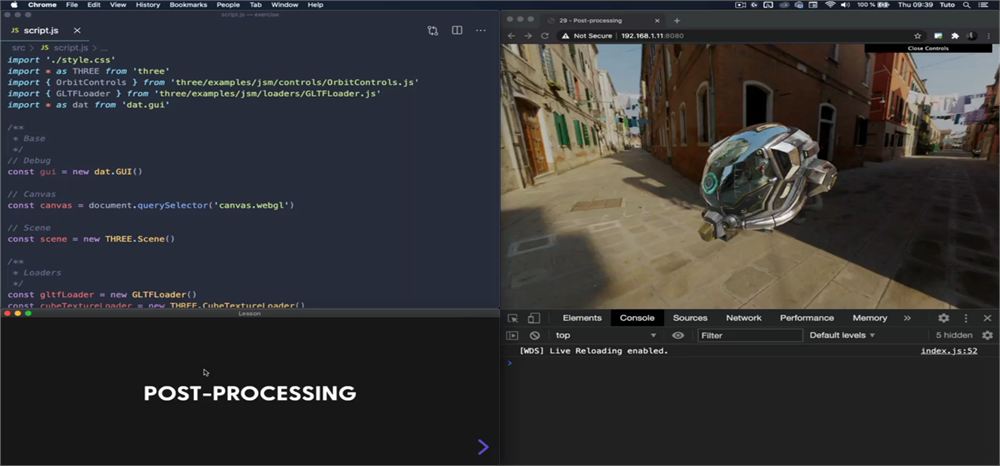Open the Network tab
This screenshot has width=1000, height=466.
pos(744,318)
